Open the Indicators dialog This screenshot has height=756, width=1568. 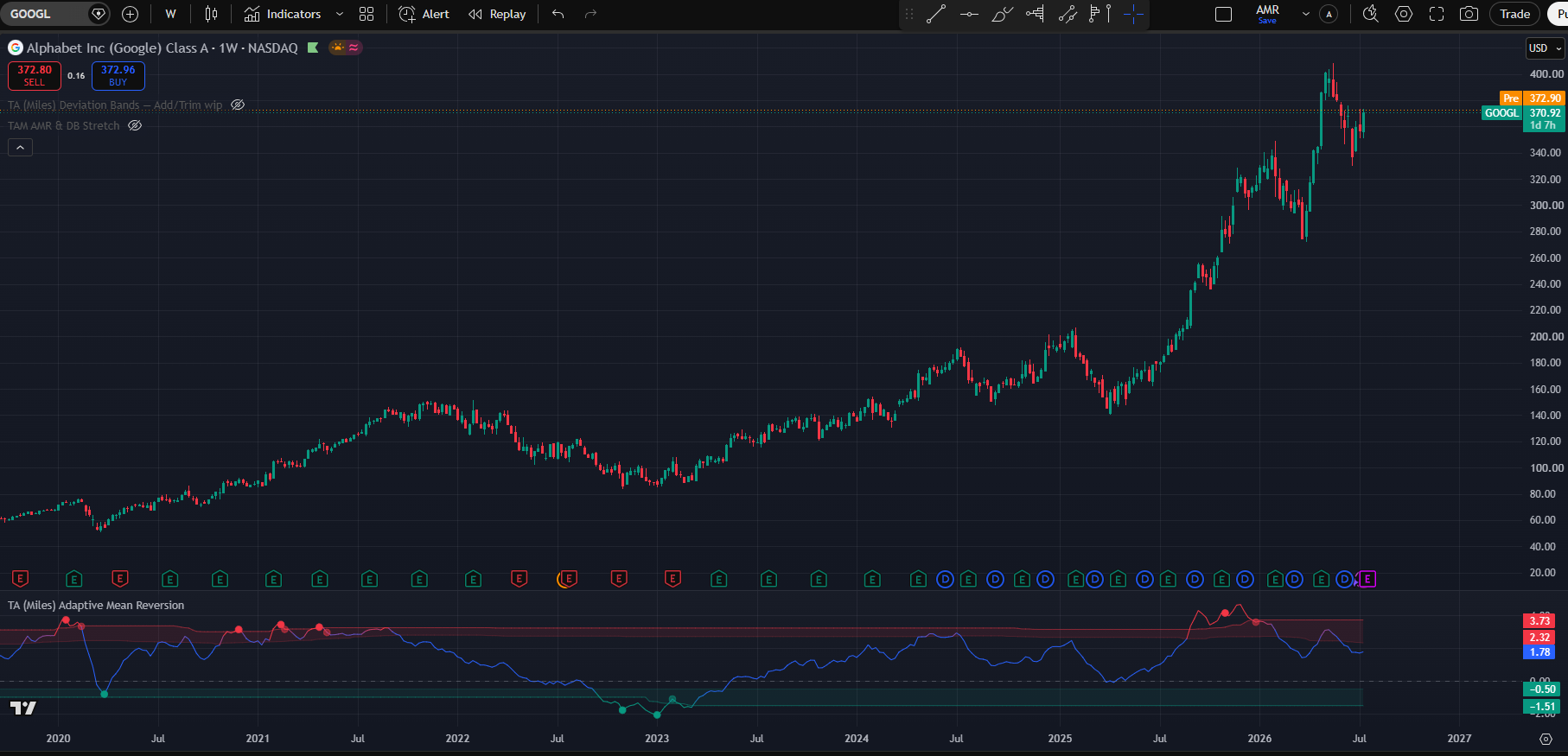pyautogui.click(x=283, y=14)
